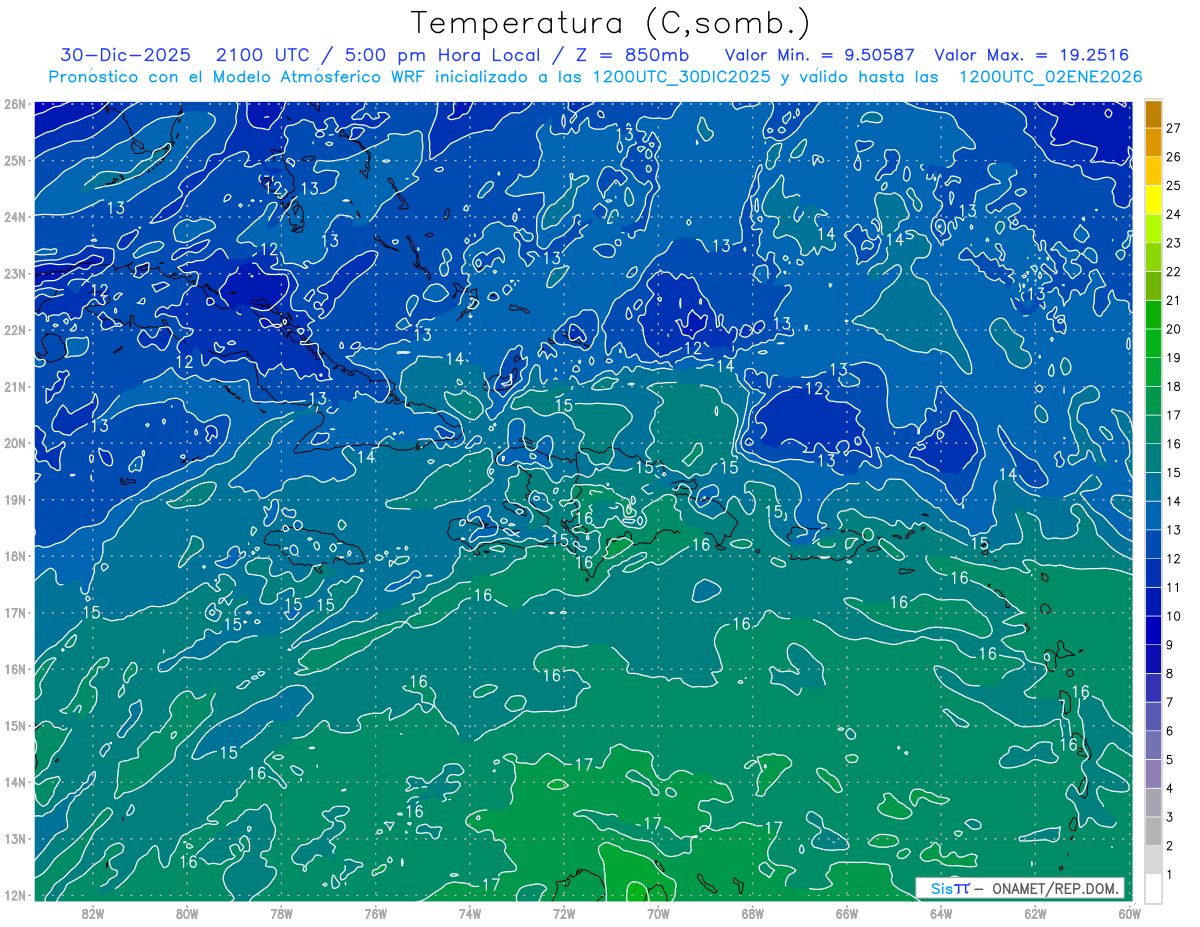Click the color scale label "26"
This screenshot has height=927, width=1200.
[x=1173, y=157]
